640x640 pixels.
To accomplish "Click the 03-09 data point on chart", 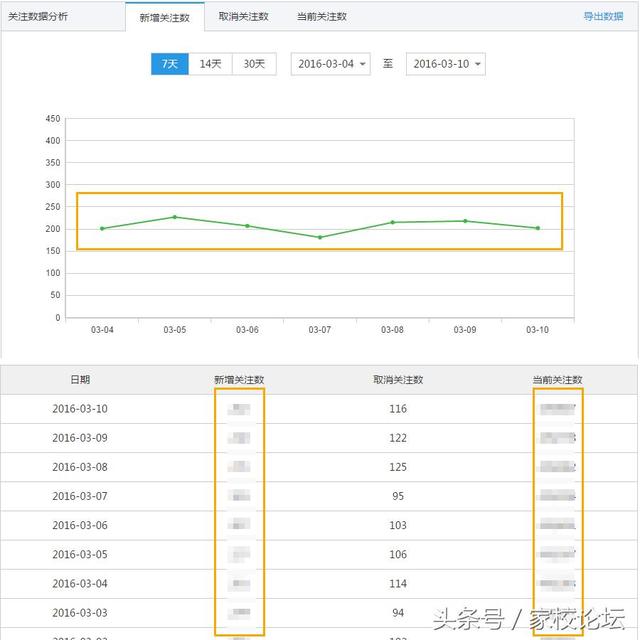I will pos(465,221).
